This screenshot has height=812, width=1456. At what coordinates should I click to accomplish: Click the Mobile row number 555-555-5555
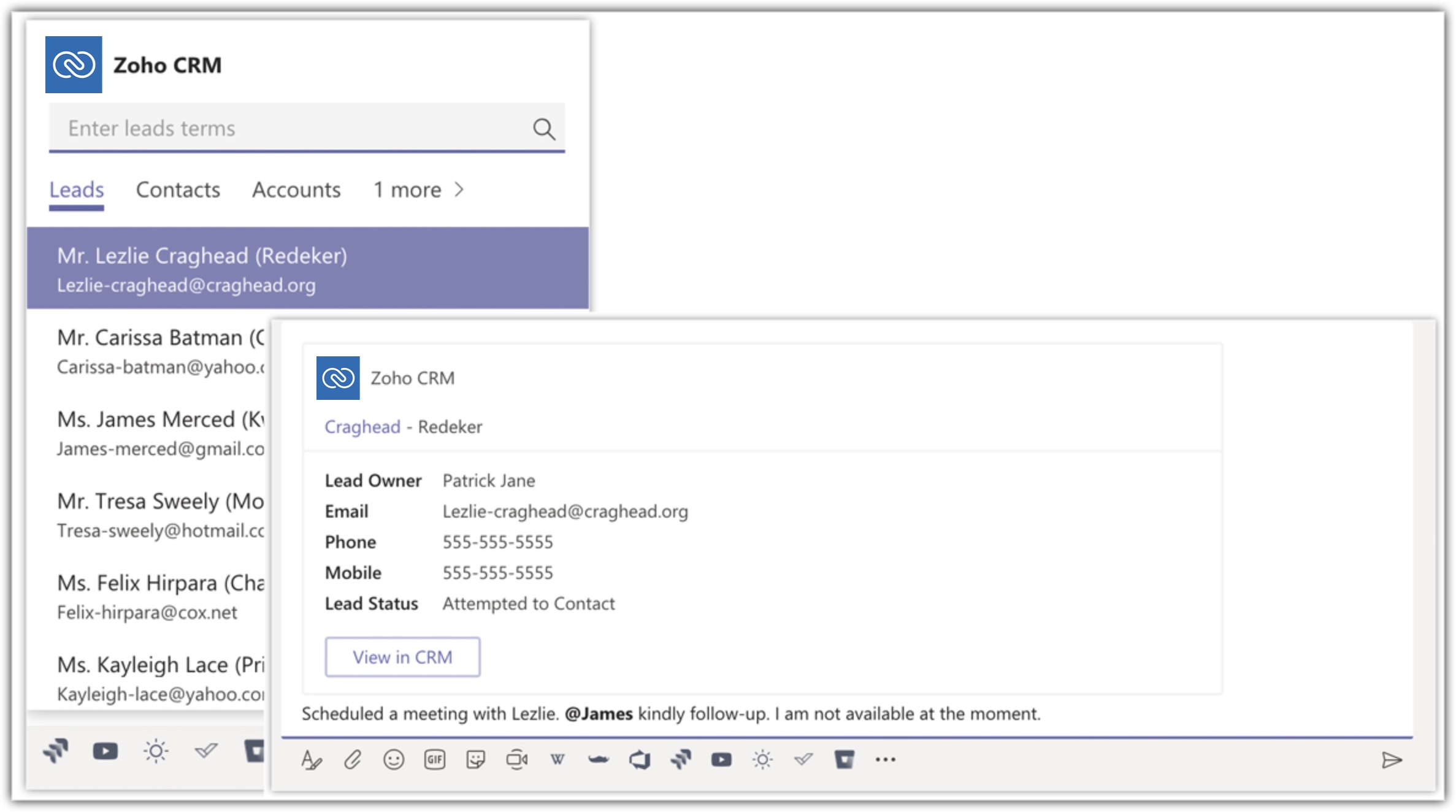click(498, 573)
